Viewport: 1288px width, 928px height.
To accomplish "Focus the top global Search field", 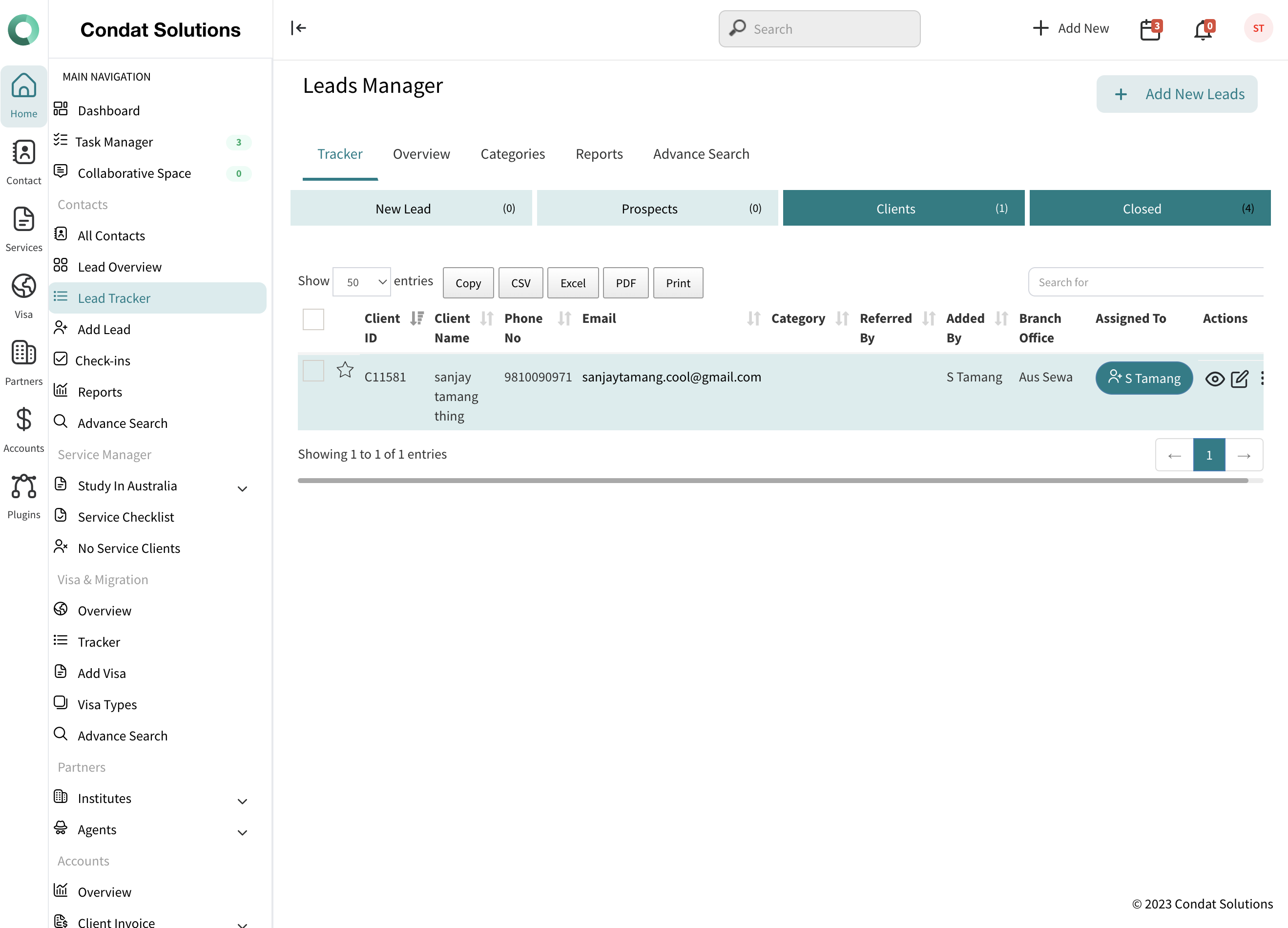I will 819,29.
